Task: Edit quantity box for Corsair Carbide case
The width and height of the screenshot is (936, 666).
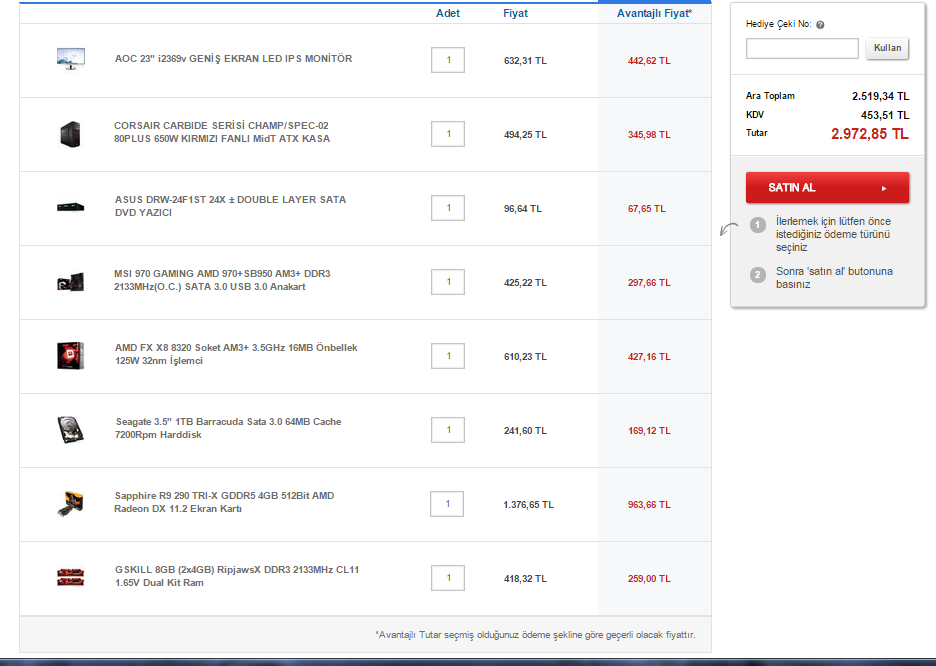Action: (x=448, y=134)
